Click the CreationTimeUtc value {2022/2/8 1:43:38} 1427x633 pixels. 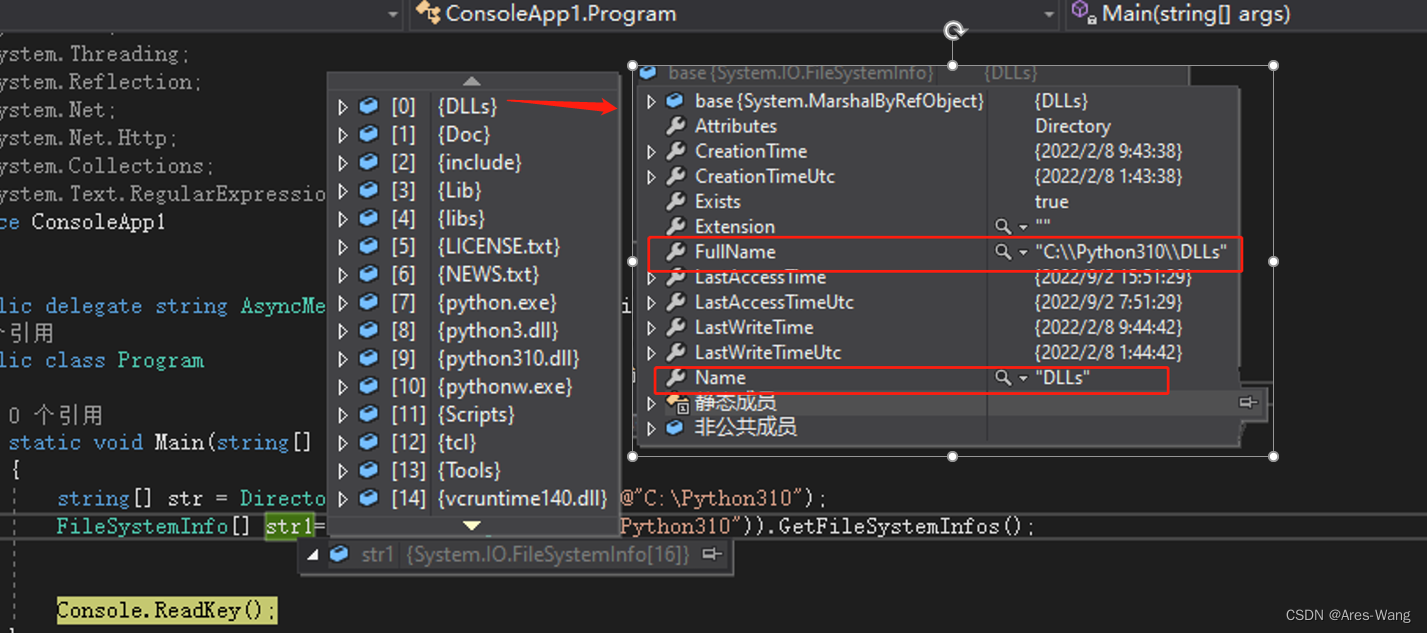(1108, 176)
